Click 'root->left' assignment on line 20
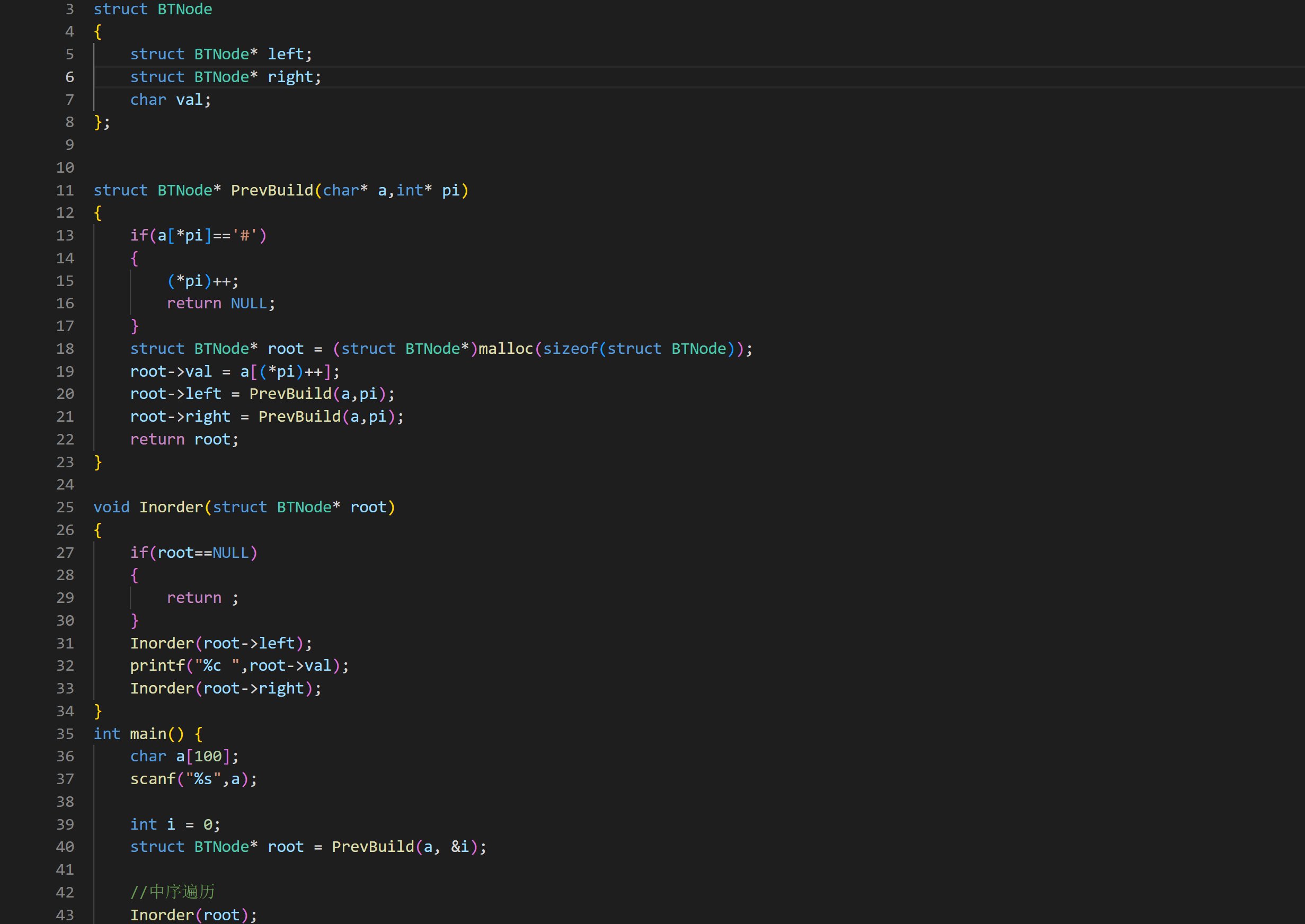1305x924 pixels. click(x=175, y=394)
